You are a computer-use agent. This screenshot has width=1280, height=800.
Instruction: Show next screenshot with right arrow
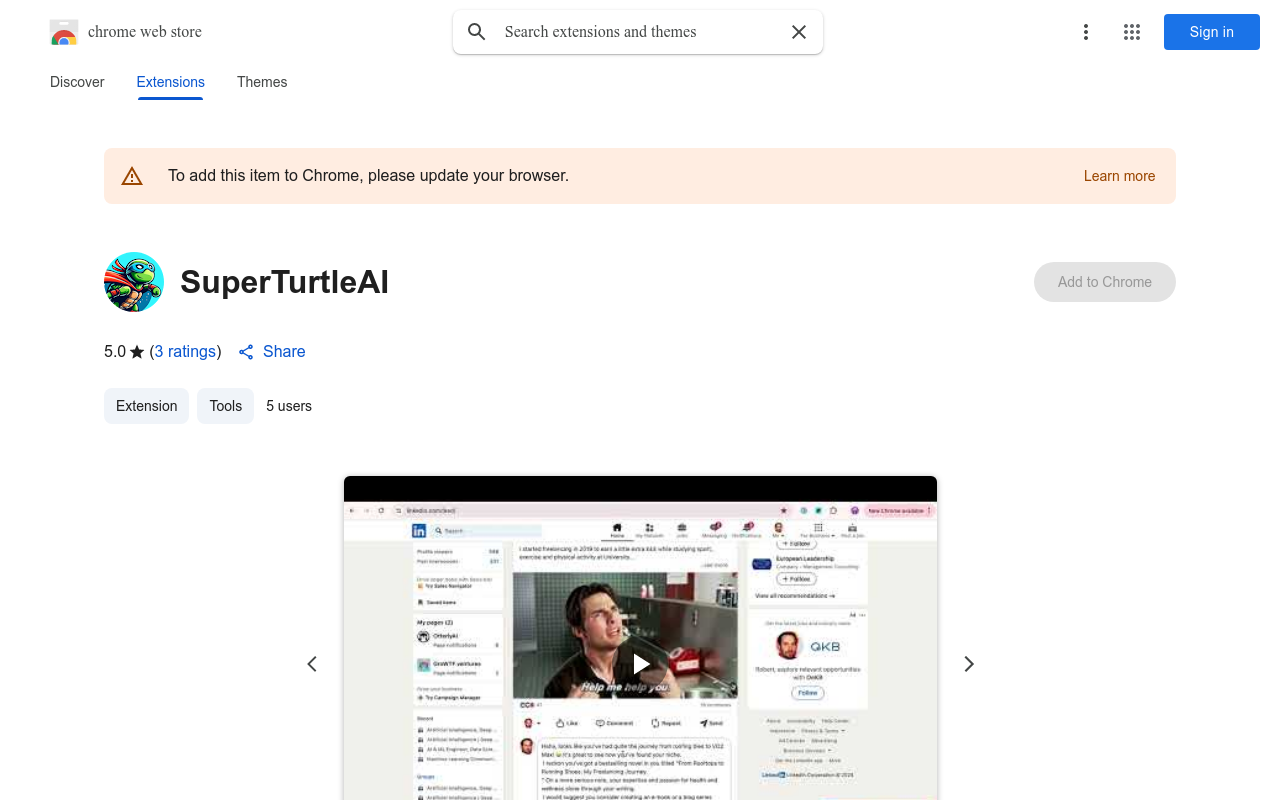tap(968, 664)
